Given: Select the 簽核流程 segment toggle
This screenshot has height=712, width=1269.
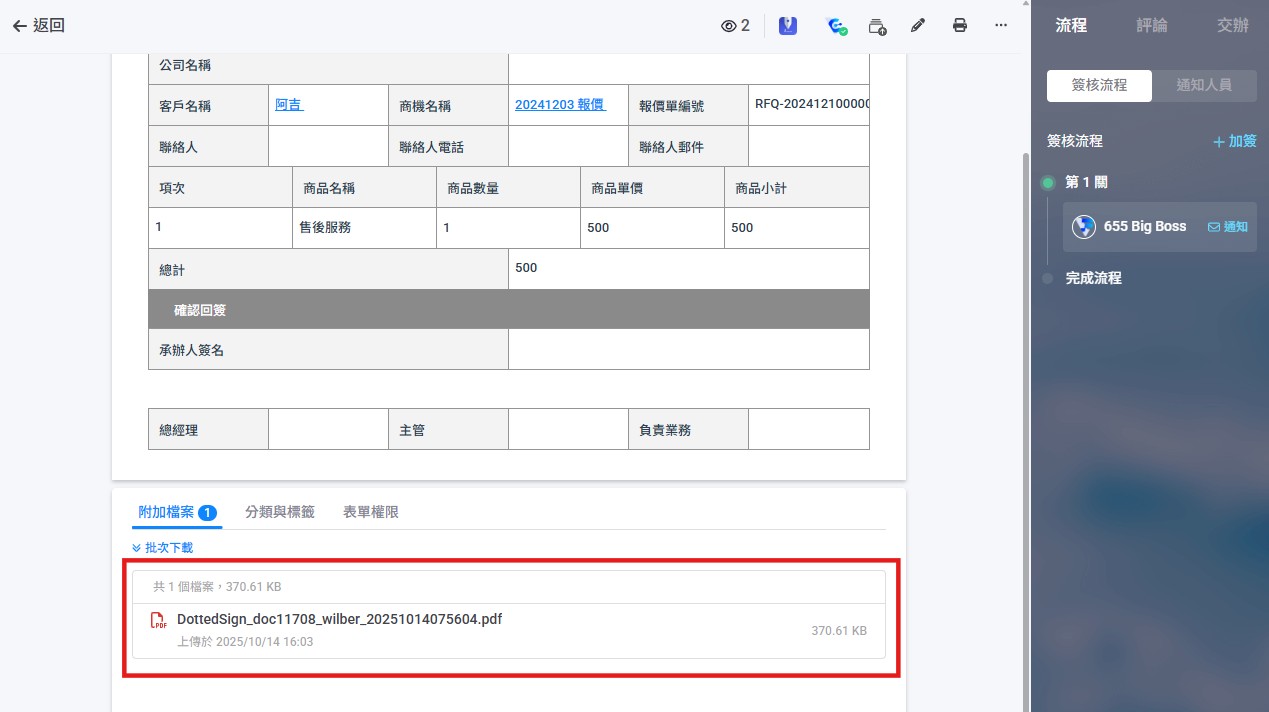Looking at the screenshot, I should (1099, 86).
